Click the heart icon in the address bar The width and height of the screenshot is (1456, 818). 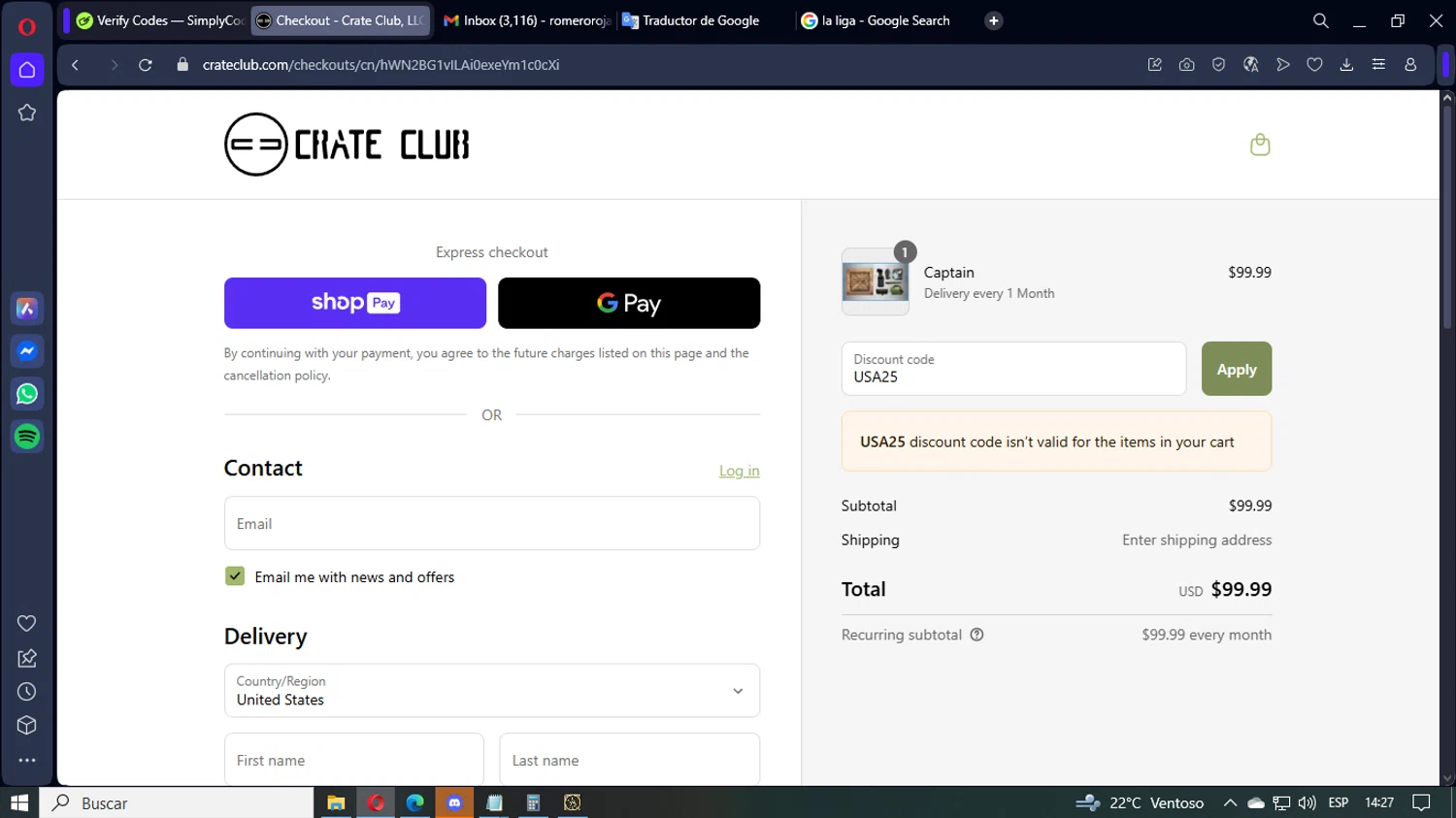click(1314, 65)
